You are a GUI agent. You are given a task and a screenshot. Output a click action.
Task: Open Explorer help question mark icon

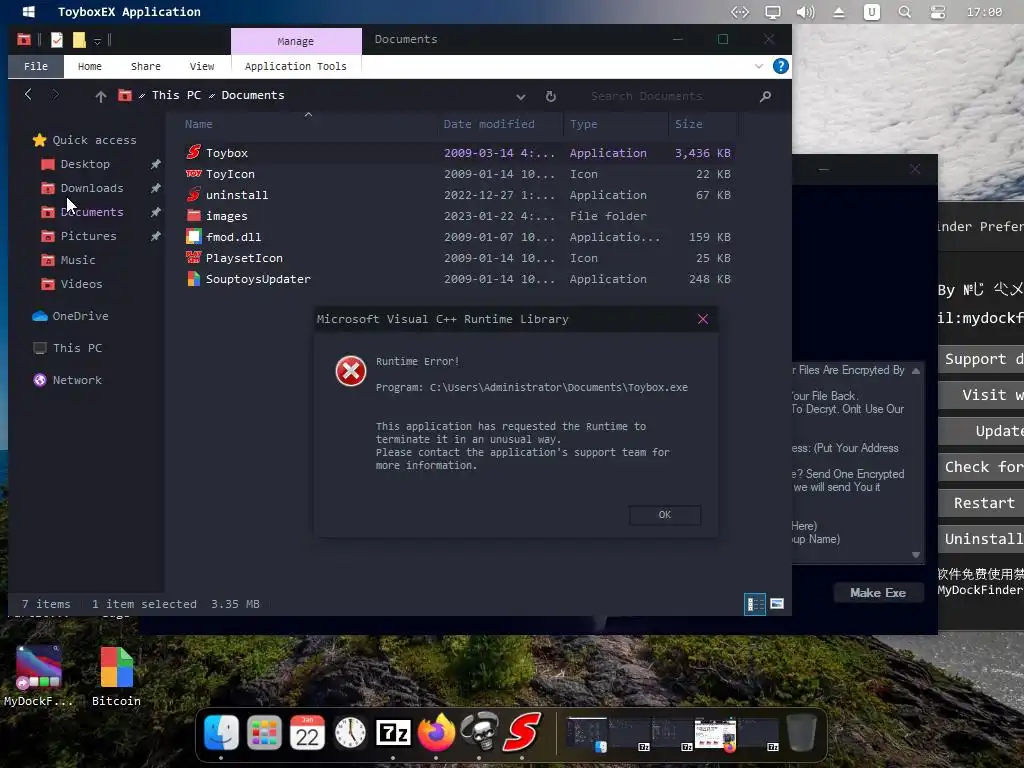point(780,66)
